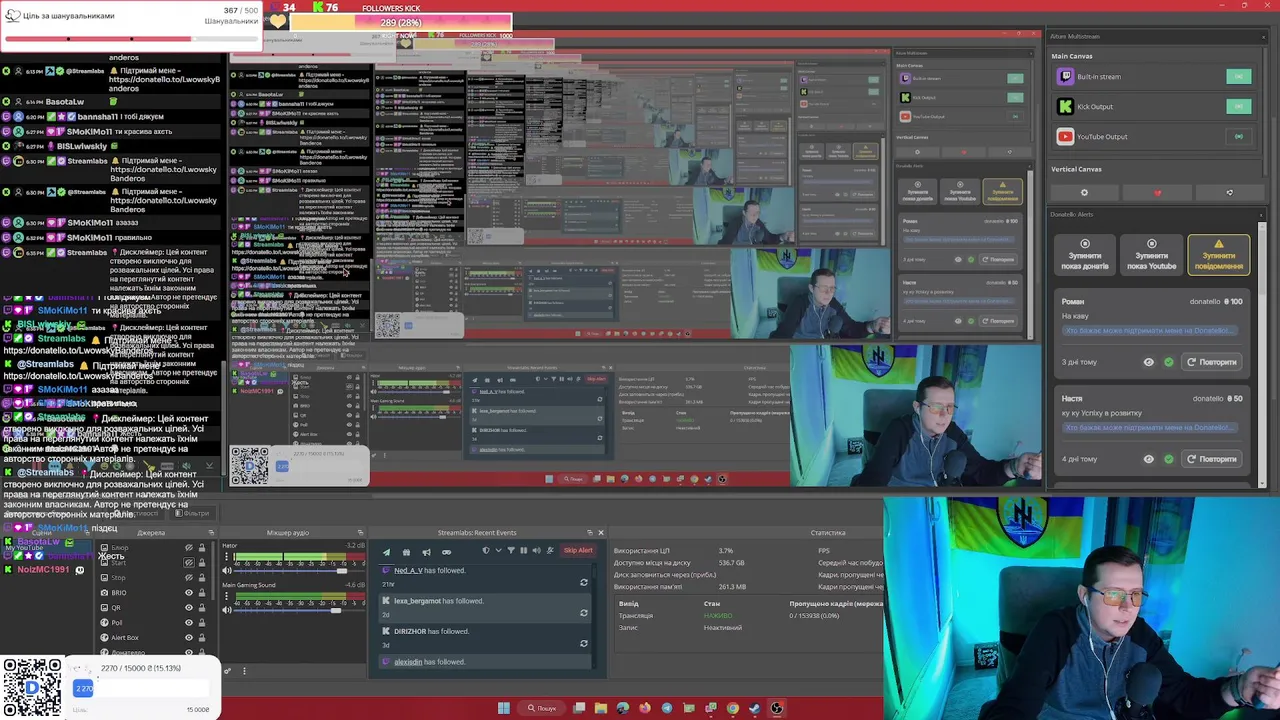Click the taskbar Пошук search box
Viewport: 1280px width, 720px height.
(542, 708)
